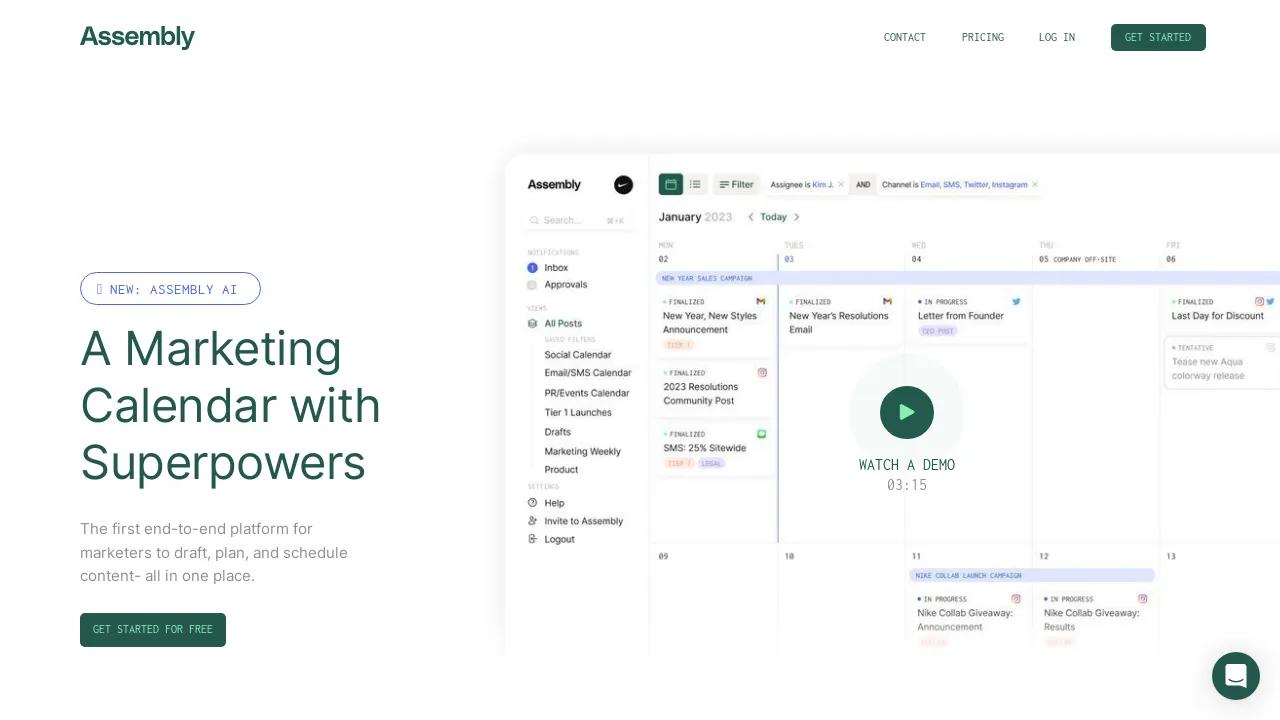Open the New Year, New Styles Announcement card
The height and width of the screenshot is (720, 1280).
point(714,322)
